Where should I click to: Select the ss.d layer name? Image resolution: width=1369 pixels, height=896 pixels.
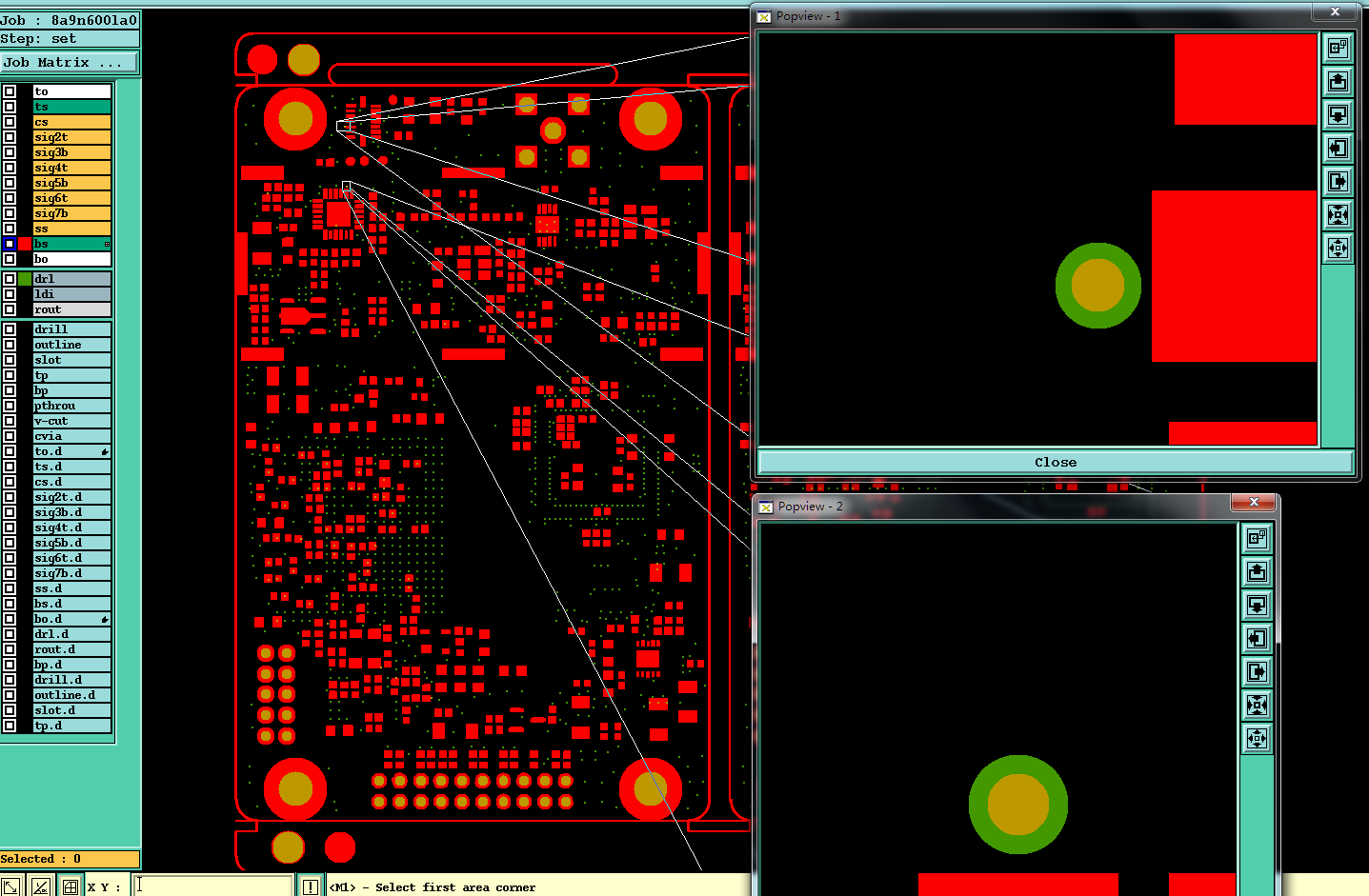(x=72, y=588)
